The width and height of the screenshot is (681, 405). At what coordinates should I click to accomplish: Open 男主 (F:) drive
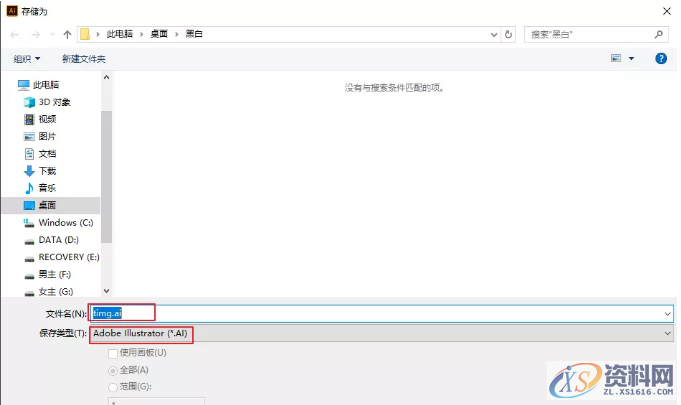(x=48, y=274)
